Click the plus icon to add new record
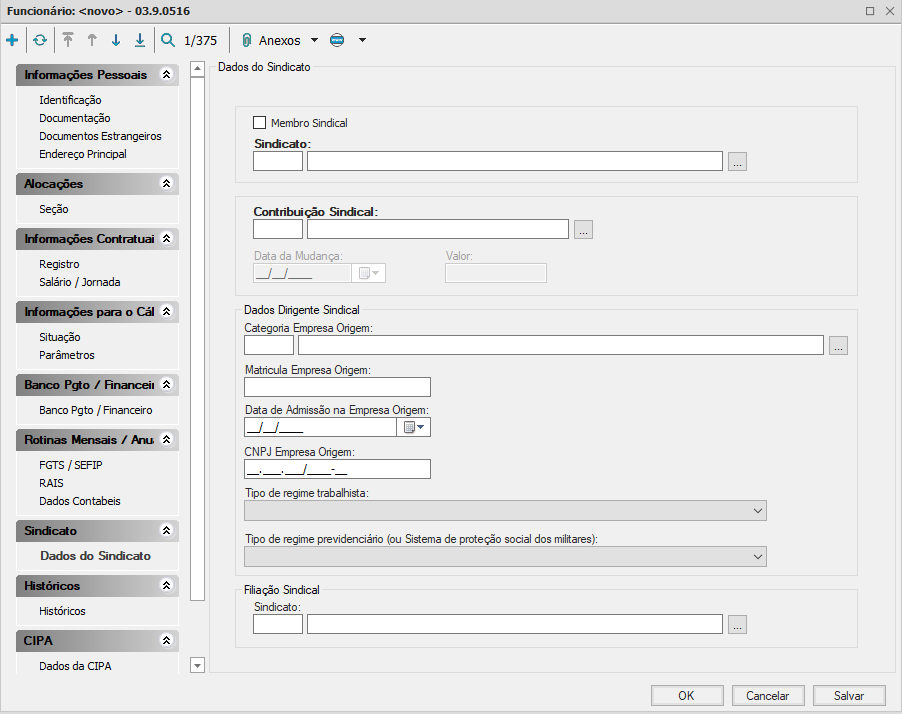This screenshot has height=714, width=902. pyautogui.click(x=12, y=41)
